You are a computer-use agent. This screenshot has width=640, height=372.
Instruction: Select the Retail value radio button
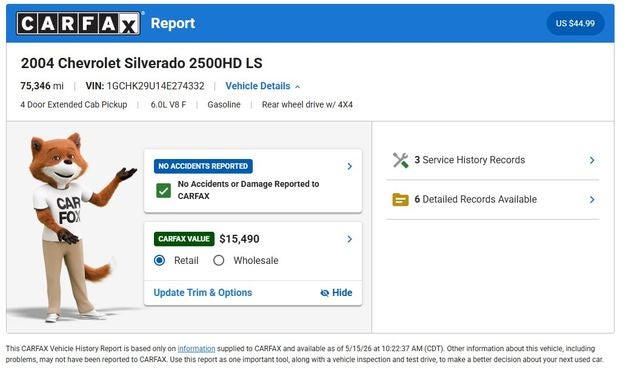160,260
